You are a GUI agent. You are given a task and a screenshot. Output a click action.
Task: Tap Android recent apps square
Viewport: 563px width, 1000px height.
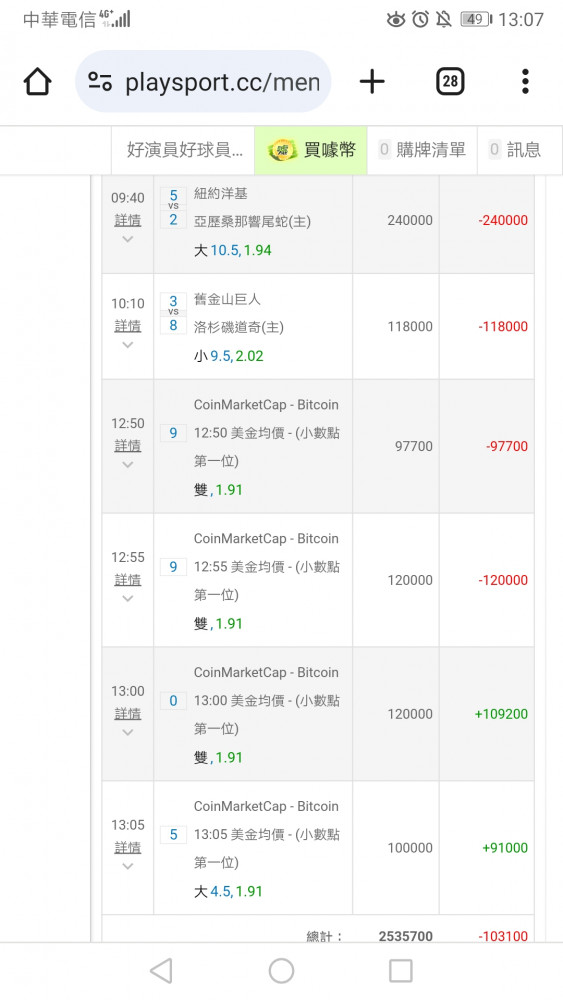click(x=401, y=971)
